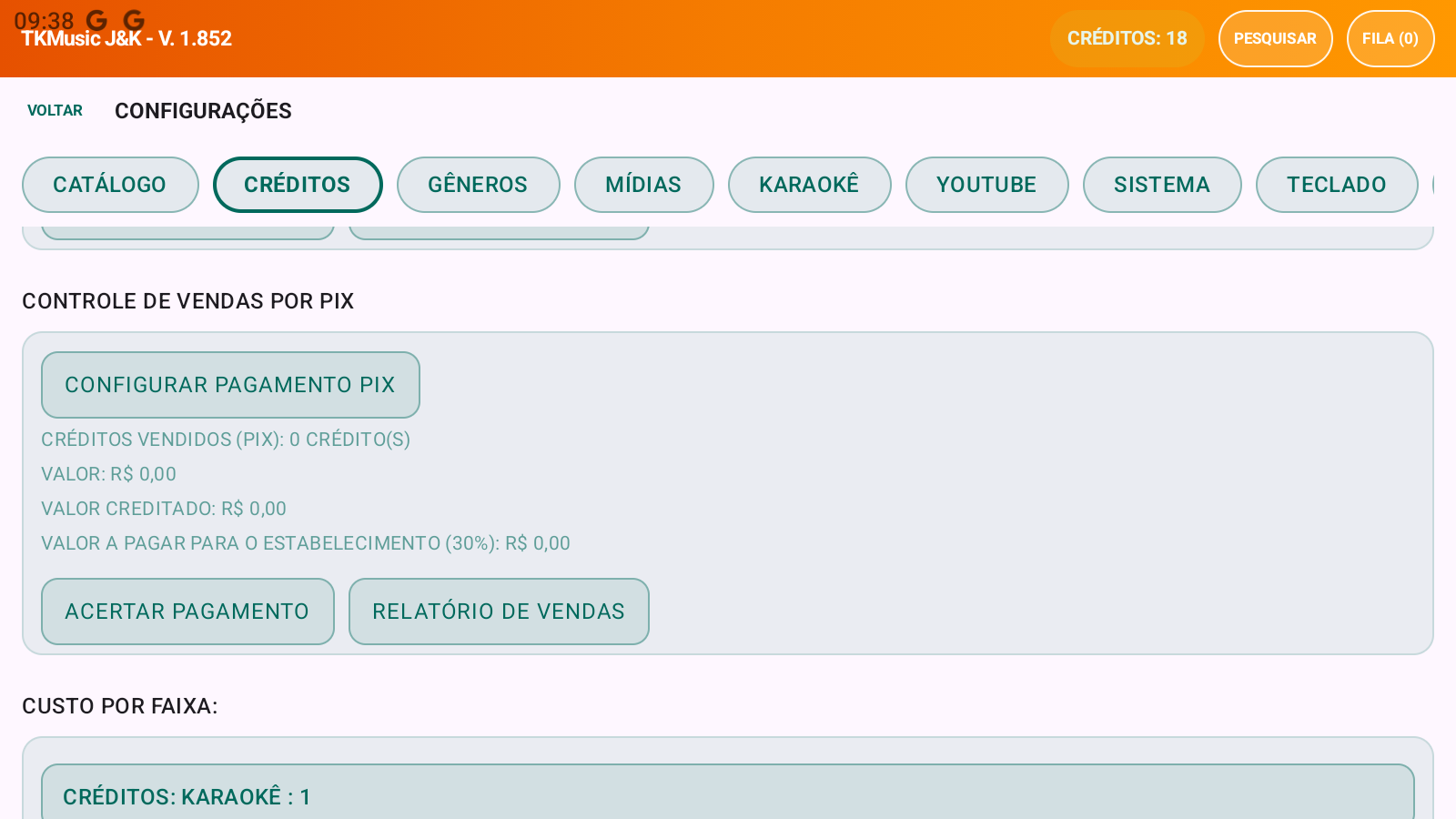This screenshot has height=819, width=1456.
Task: Click VALOR A PAGAR PARA O ESTABELECIMENTO line
Action: coord(306,543)
